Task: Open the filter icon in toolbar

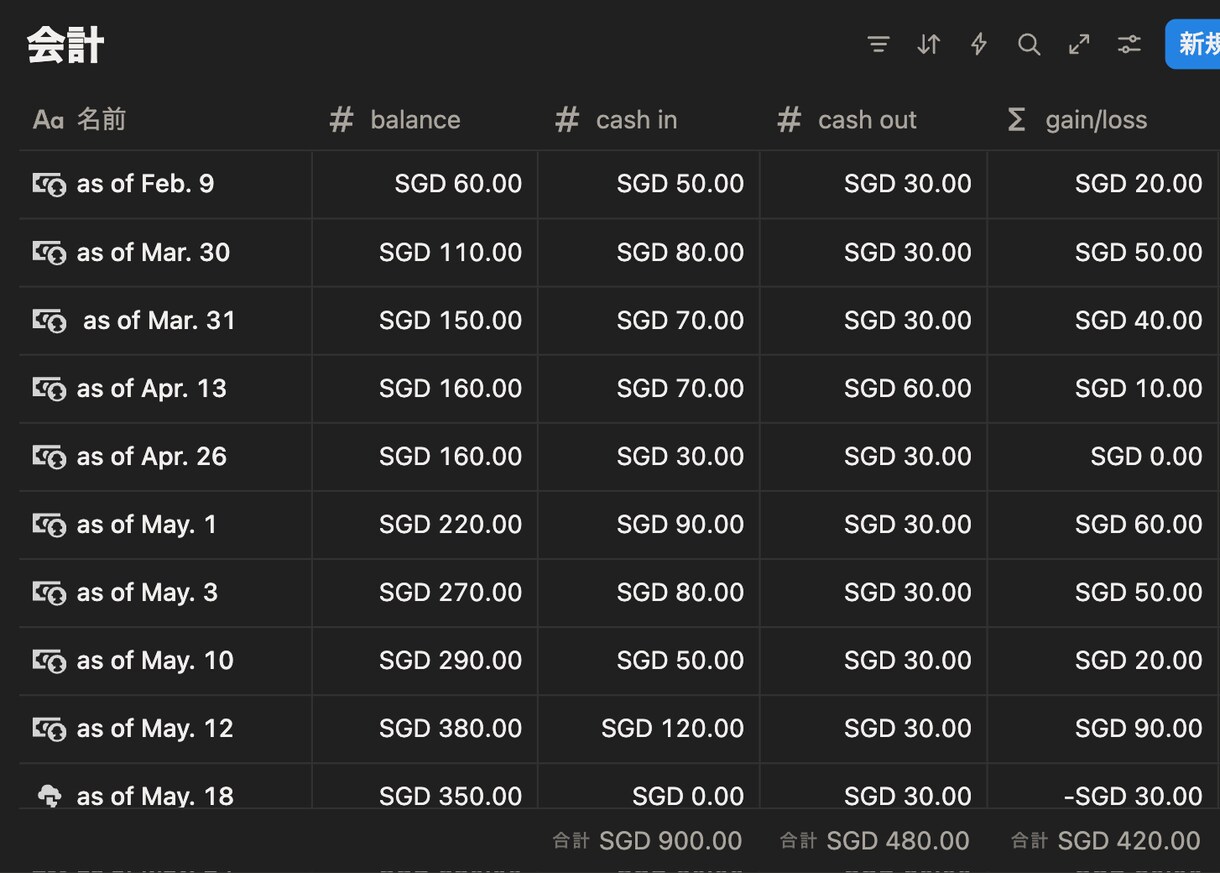Action: coord(878,44)
